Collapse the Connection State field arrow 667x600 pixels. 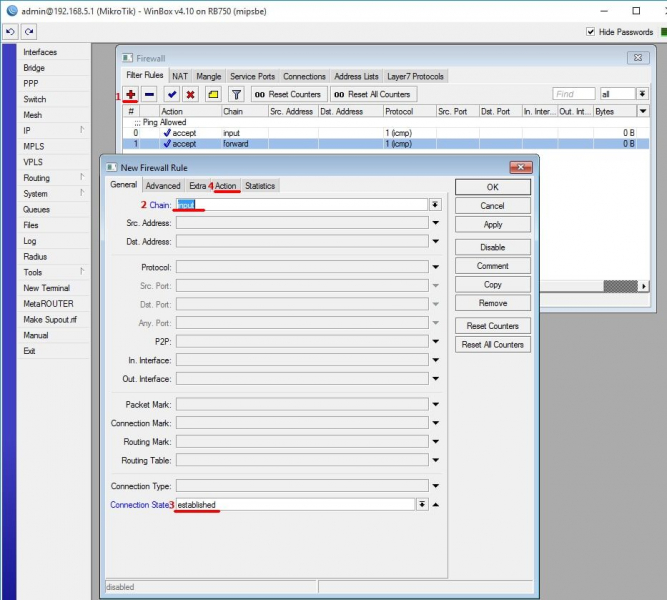(x=436, y=505)
